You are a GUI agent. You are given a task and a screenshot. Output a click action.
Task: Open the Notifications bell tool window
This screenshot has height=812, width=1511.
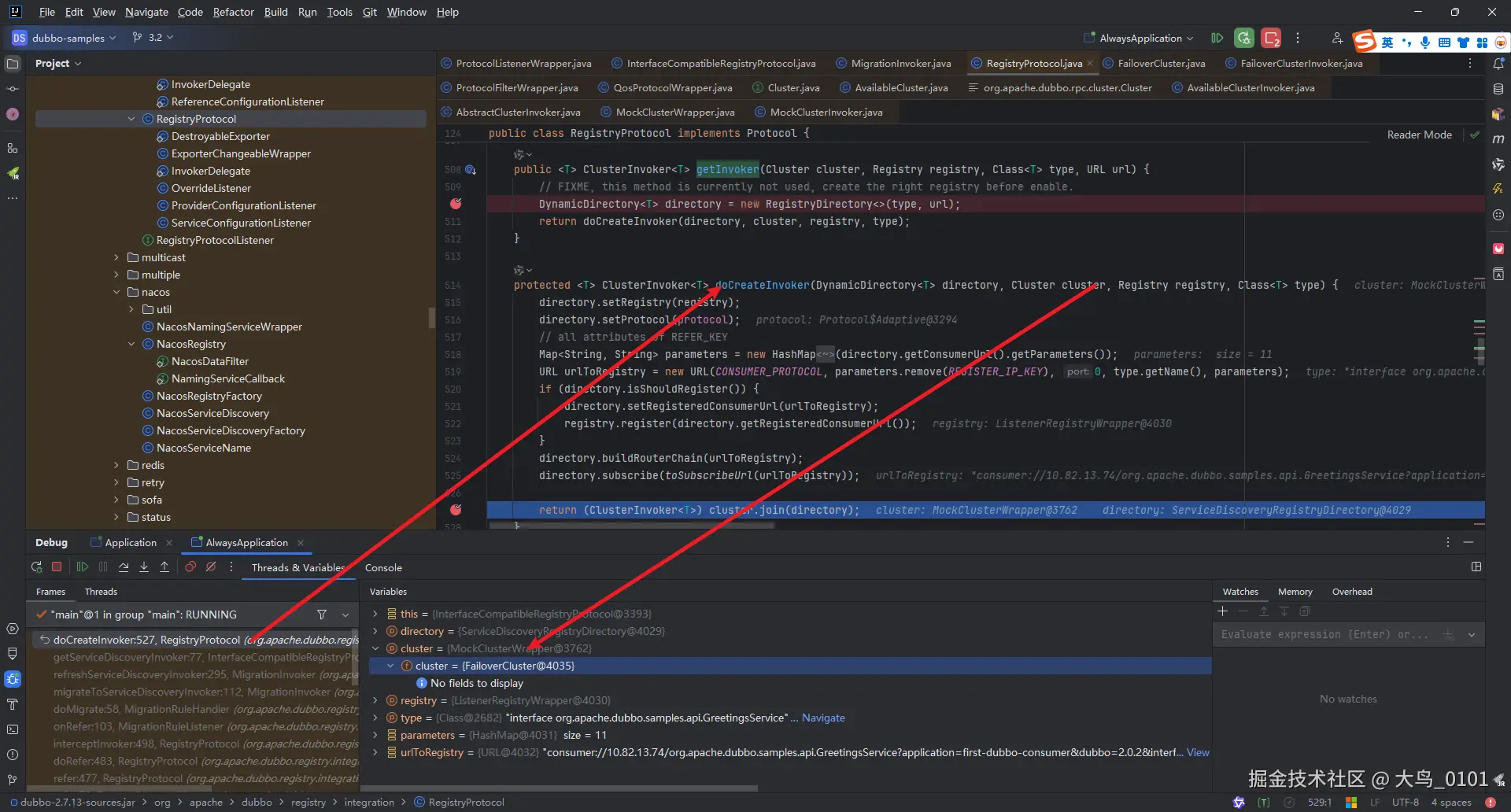coord(1498,64)
